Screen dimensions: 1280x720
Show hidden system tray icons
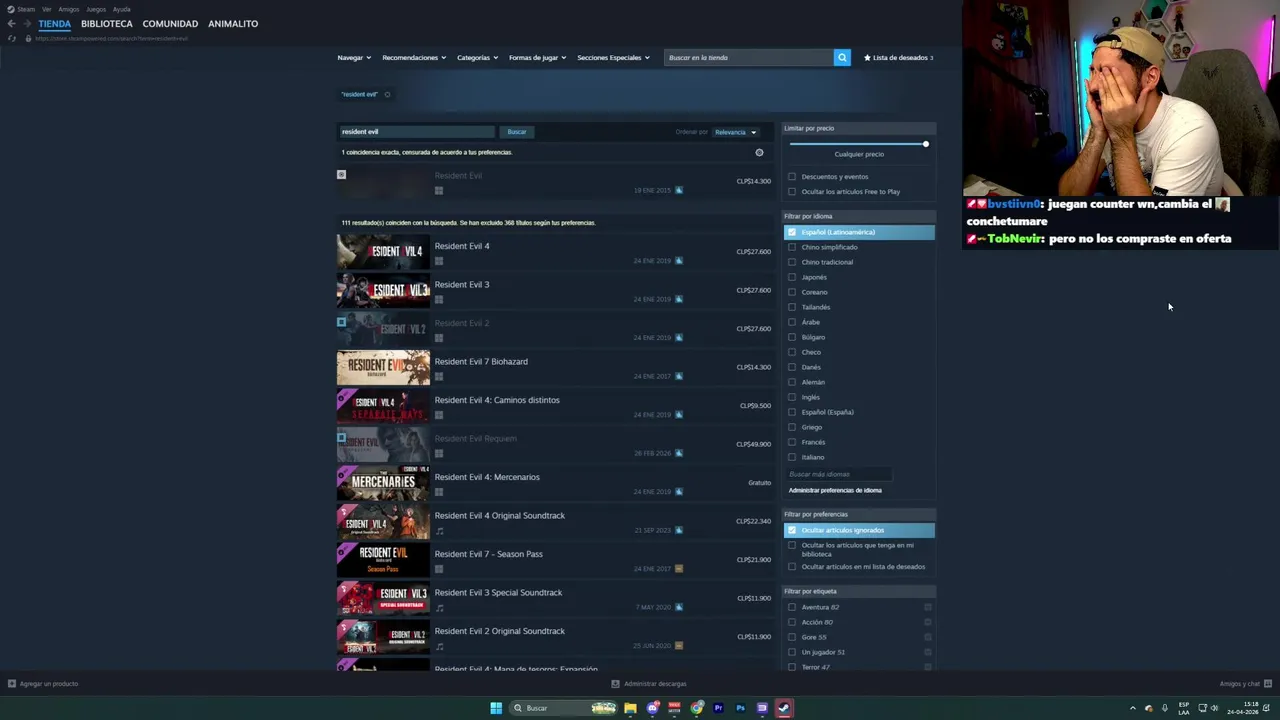(x=1133, y=708)
